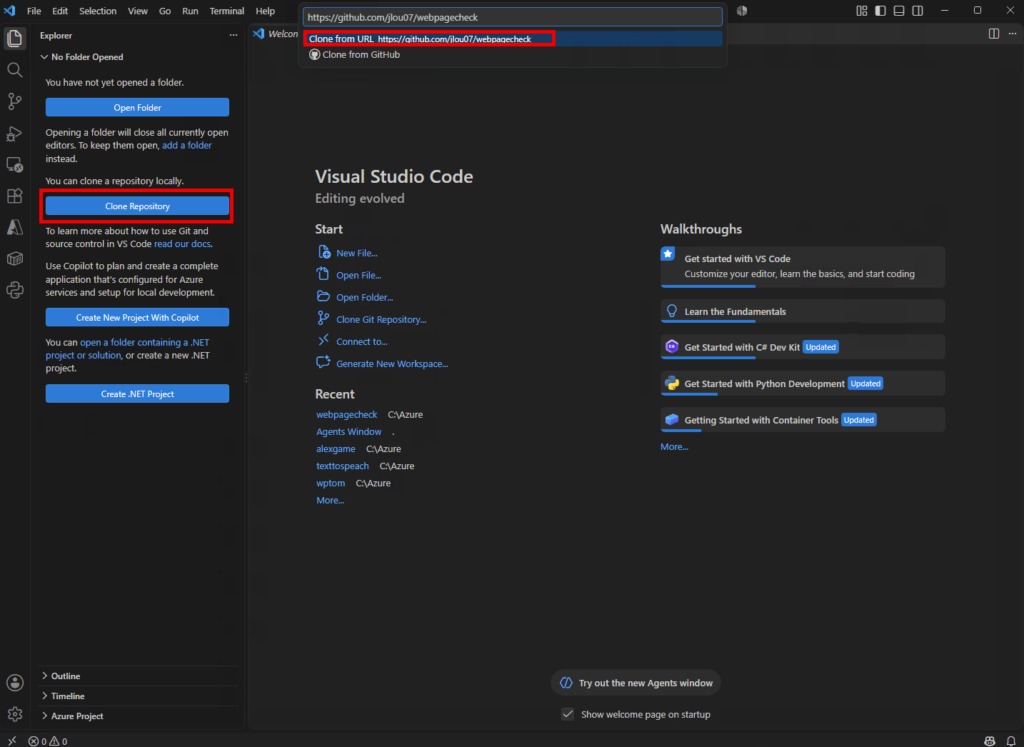Click the Create .NET Project button
Screen dimensions: 1024x747
[137, 394]
